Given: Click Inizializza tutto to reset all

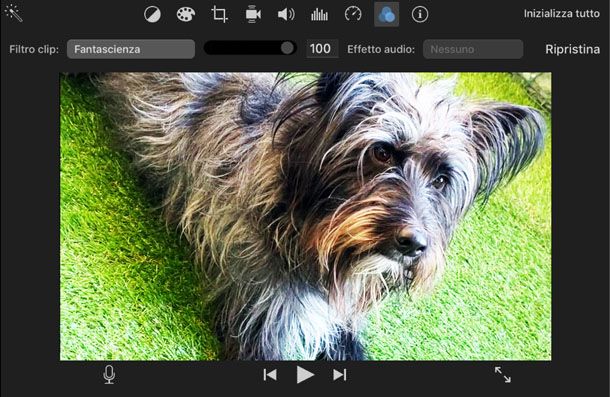Looking at the screenshot, I should tap(561, 14).
